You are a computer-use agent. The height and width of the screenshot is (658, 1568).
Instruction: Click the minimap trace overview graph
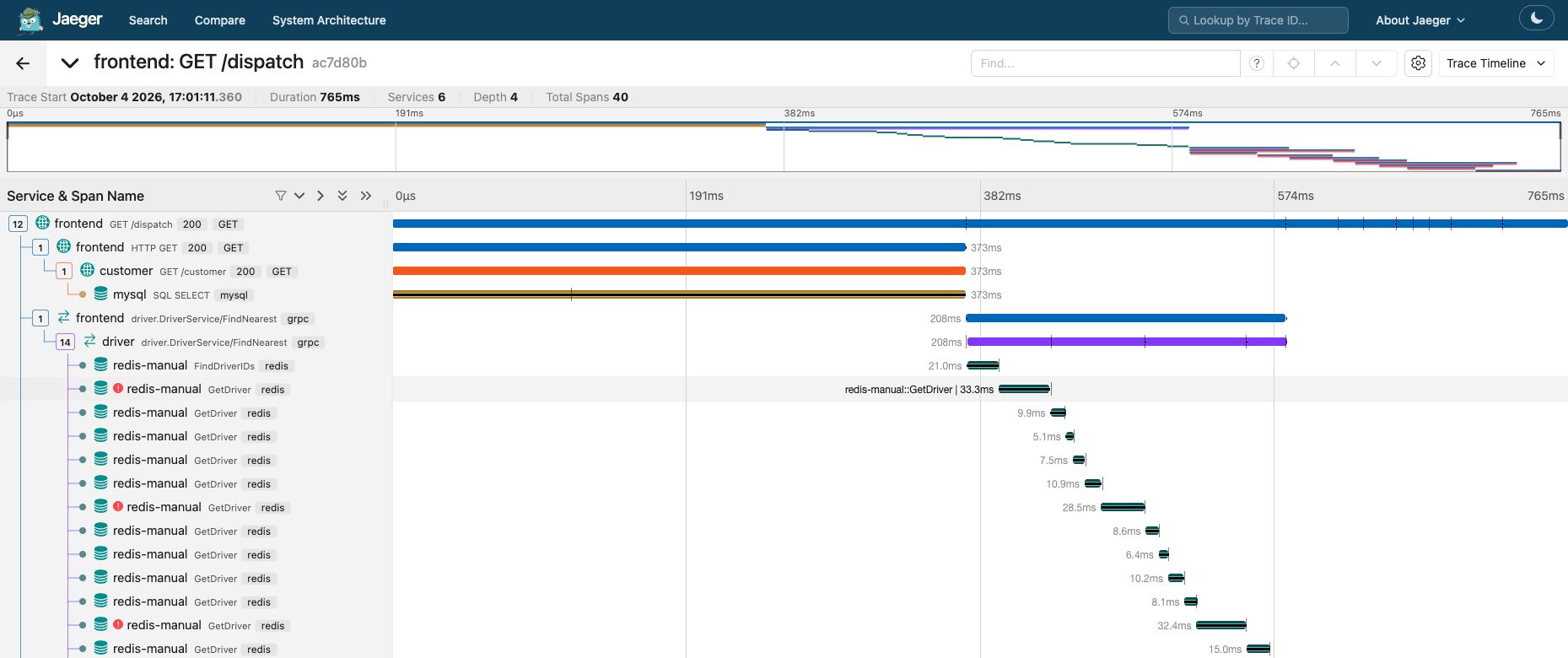coord(784,147)
